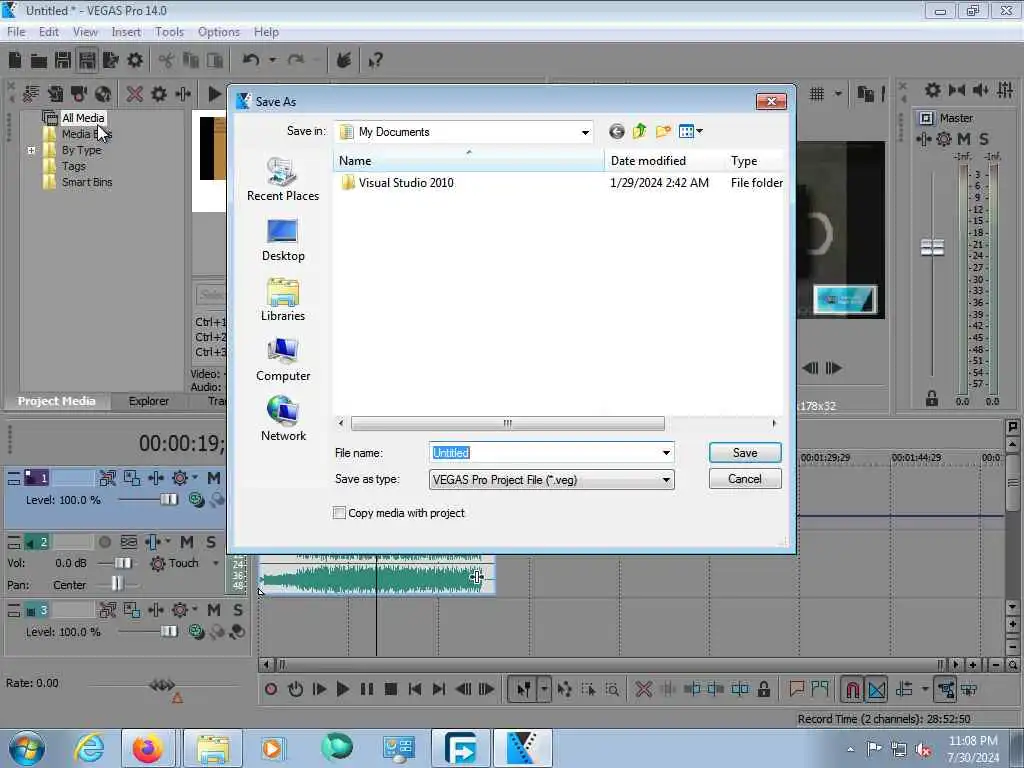Open the Touch automation mode dropdown
The width and height of the screenshot is (1024, 768).
point(216,563)
